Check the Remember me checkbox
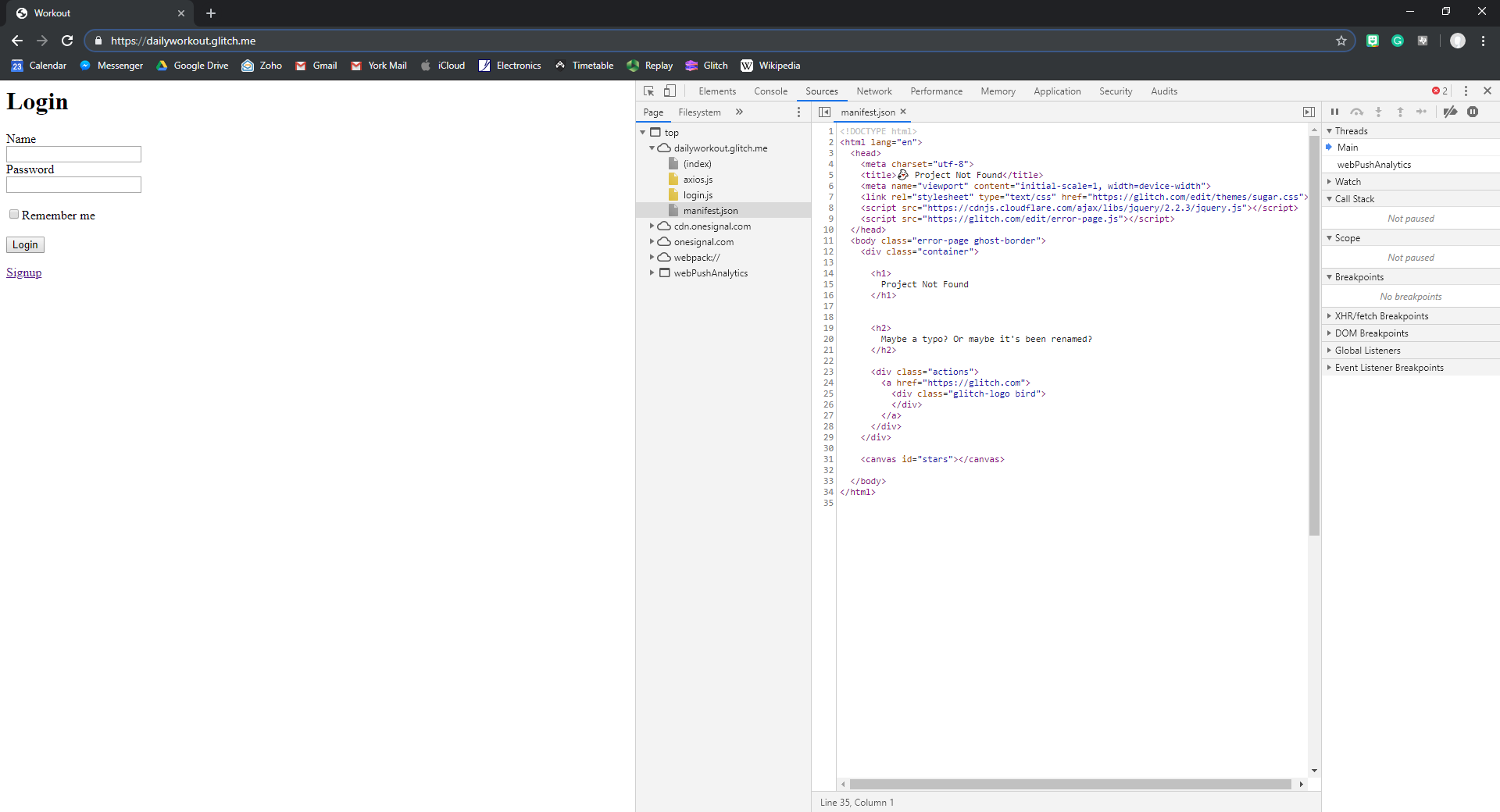The image size is (1500, 812). 14,215
